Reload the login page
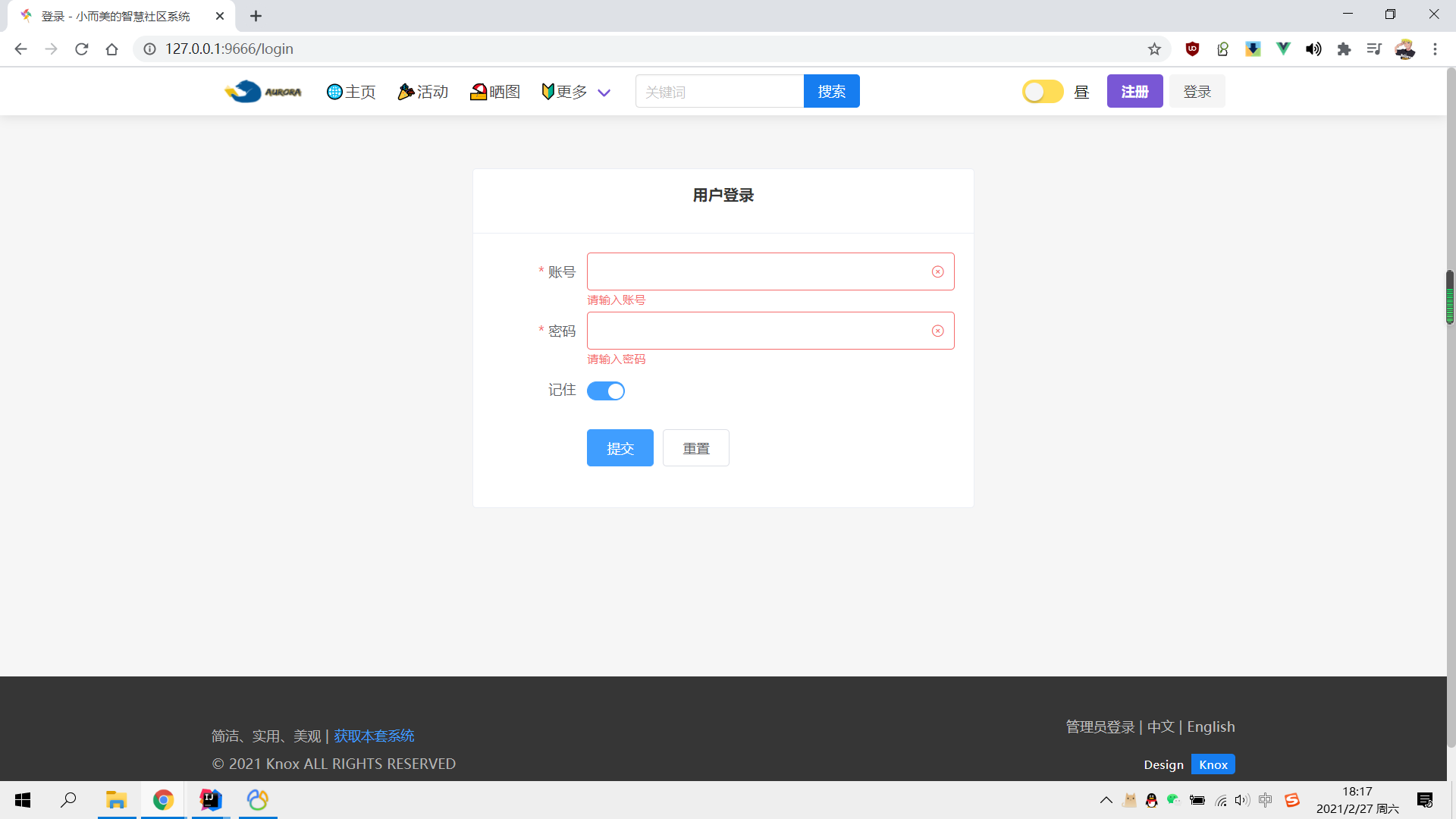The height and width of the screenshot is (819, 1456). (82, 49)
